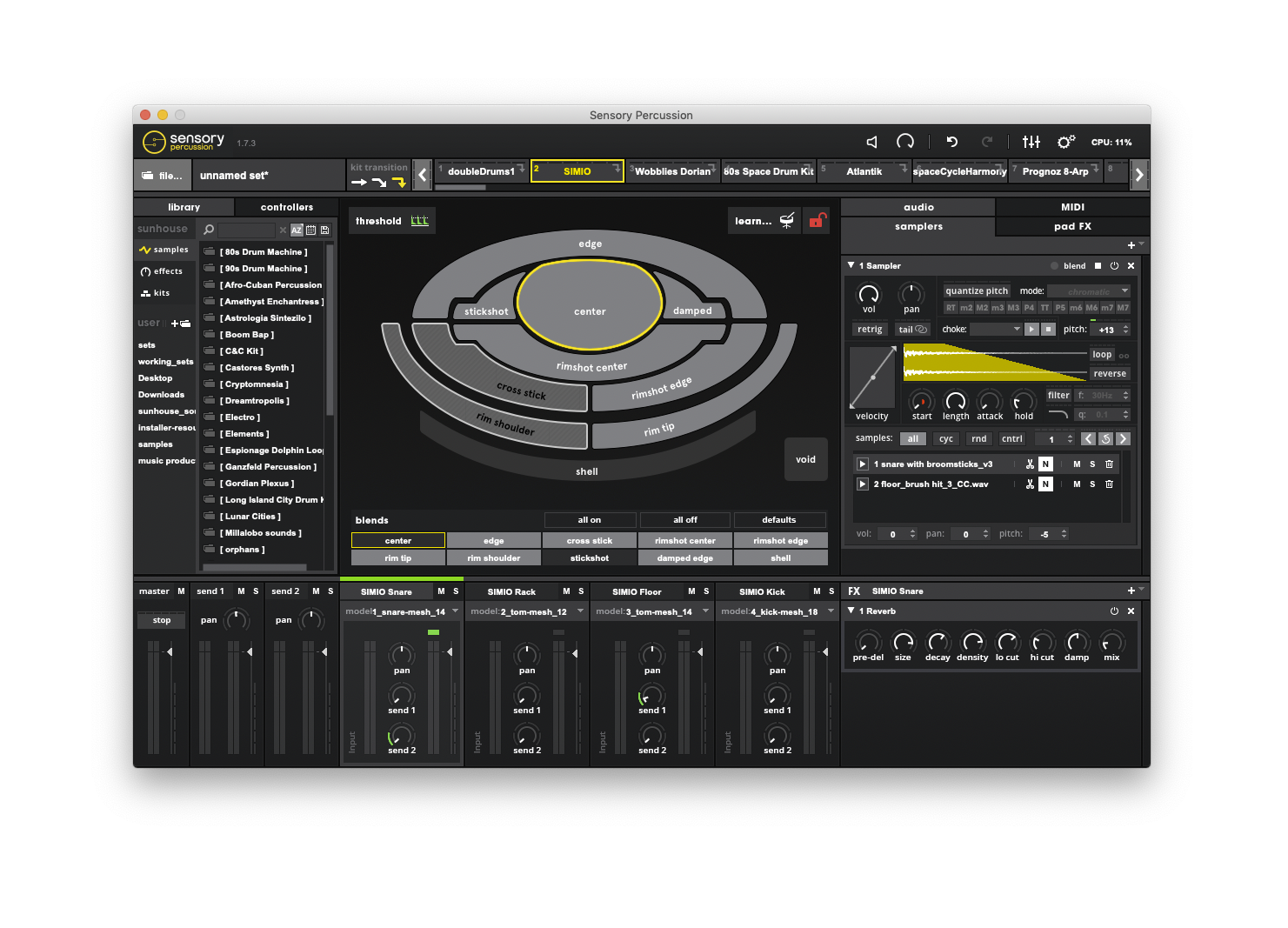Click the reverse button in sampler
The height and width of the screenshot is (928, 1288).
[1110, 374]
